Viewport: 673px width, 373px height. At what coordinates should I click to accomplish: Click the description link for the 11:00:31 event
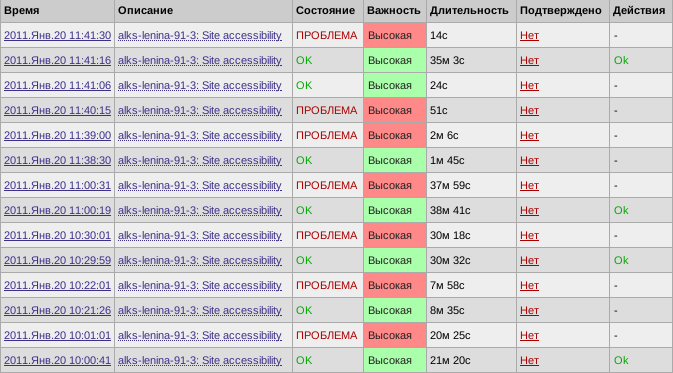(200, 185)
